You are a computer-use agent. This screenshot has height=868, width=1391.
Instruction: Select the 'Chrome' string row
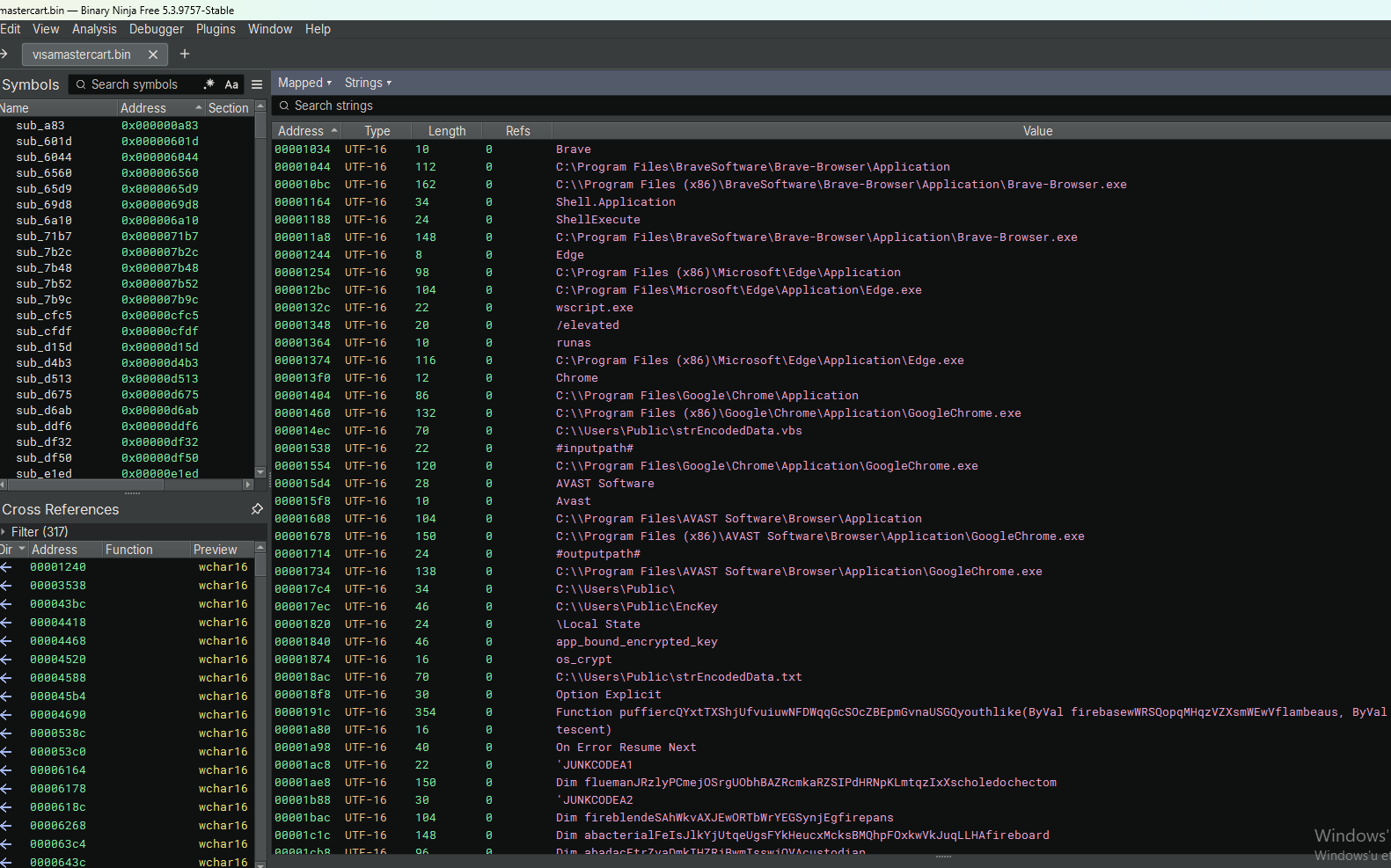pyautogui.click(x=831, y=378)
